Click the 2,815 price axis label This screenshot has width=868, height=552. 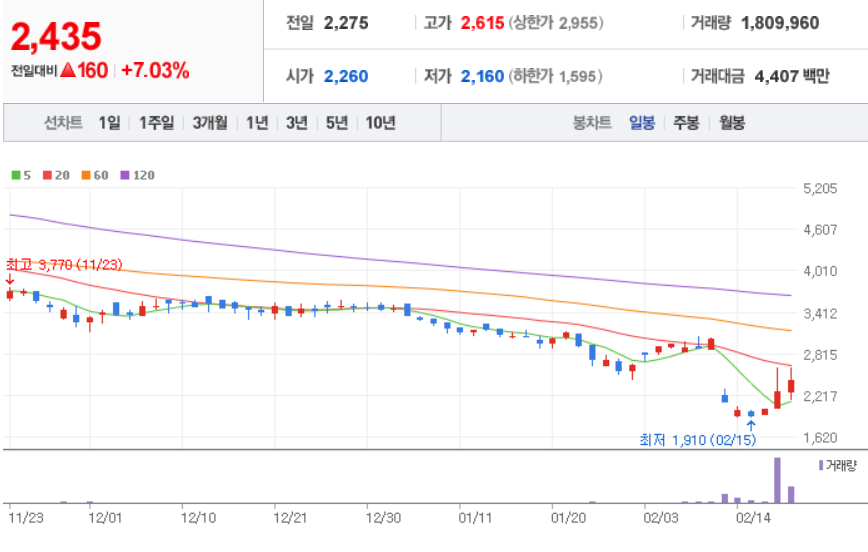point(820,354)
